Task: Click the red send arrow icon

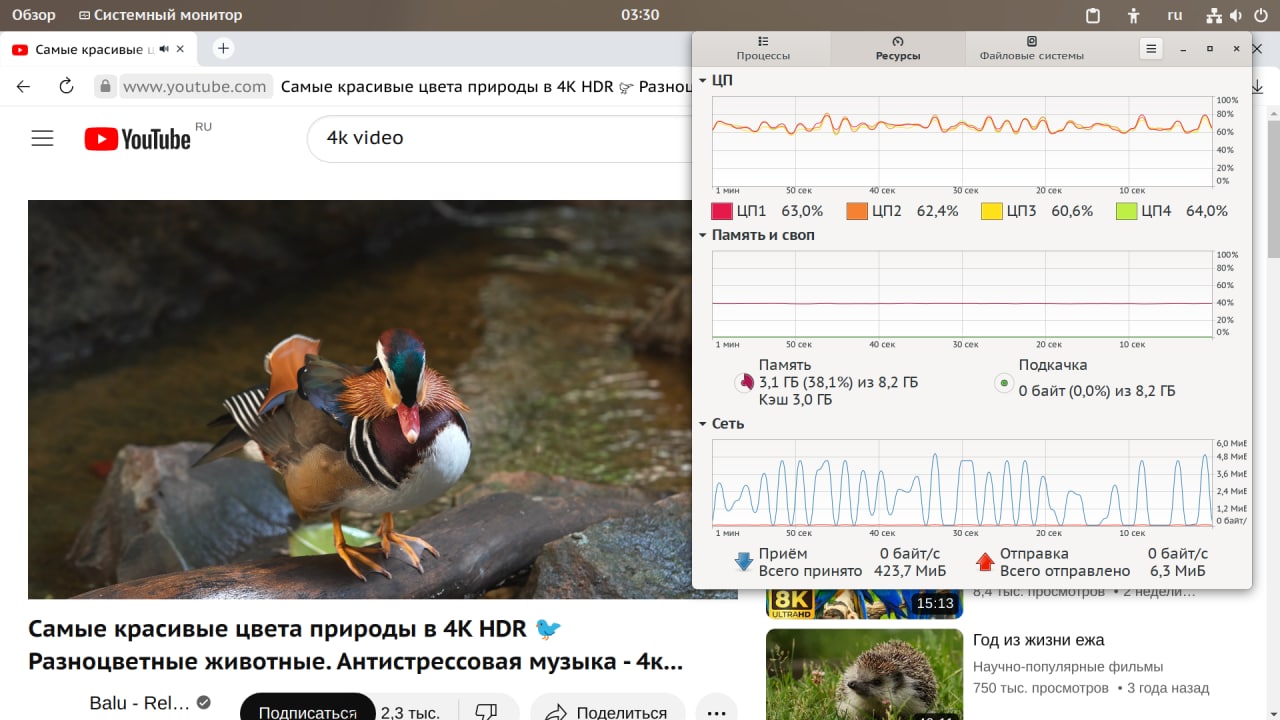Action: tap(984, 562)
